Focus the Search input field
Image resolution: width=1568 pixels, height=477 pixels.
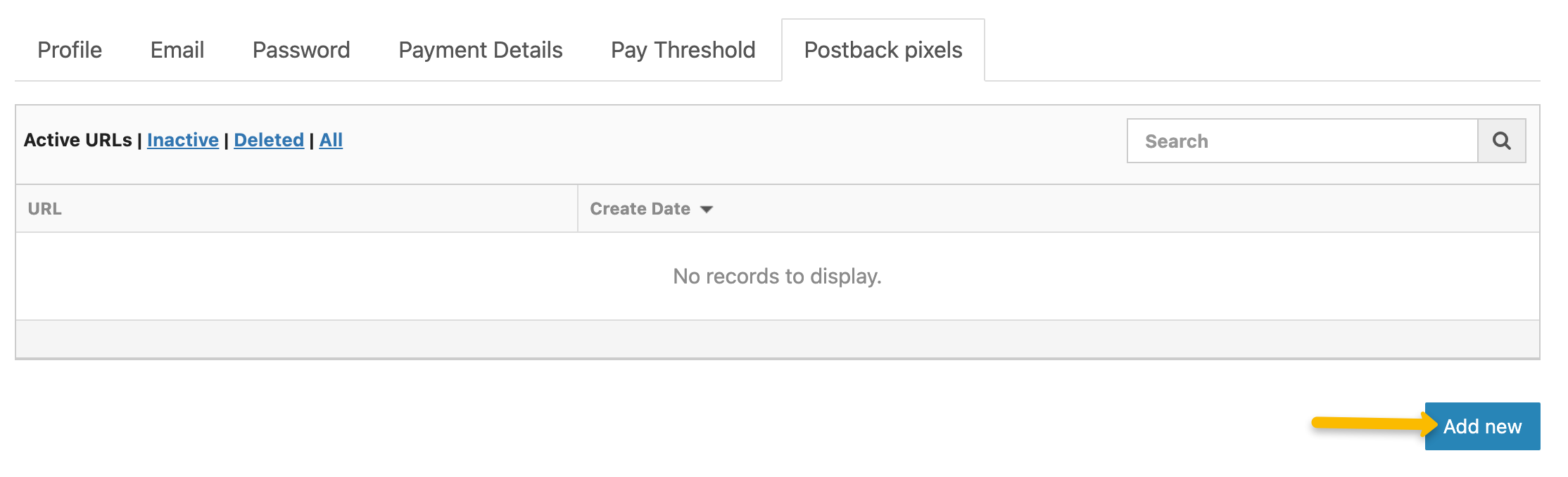tap(1302, 141)
